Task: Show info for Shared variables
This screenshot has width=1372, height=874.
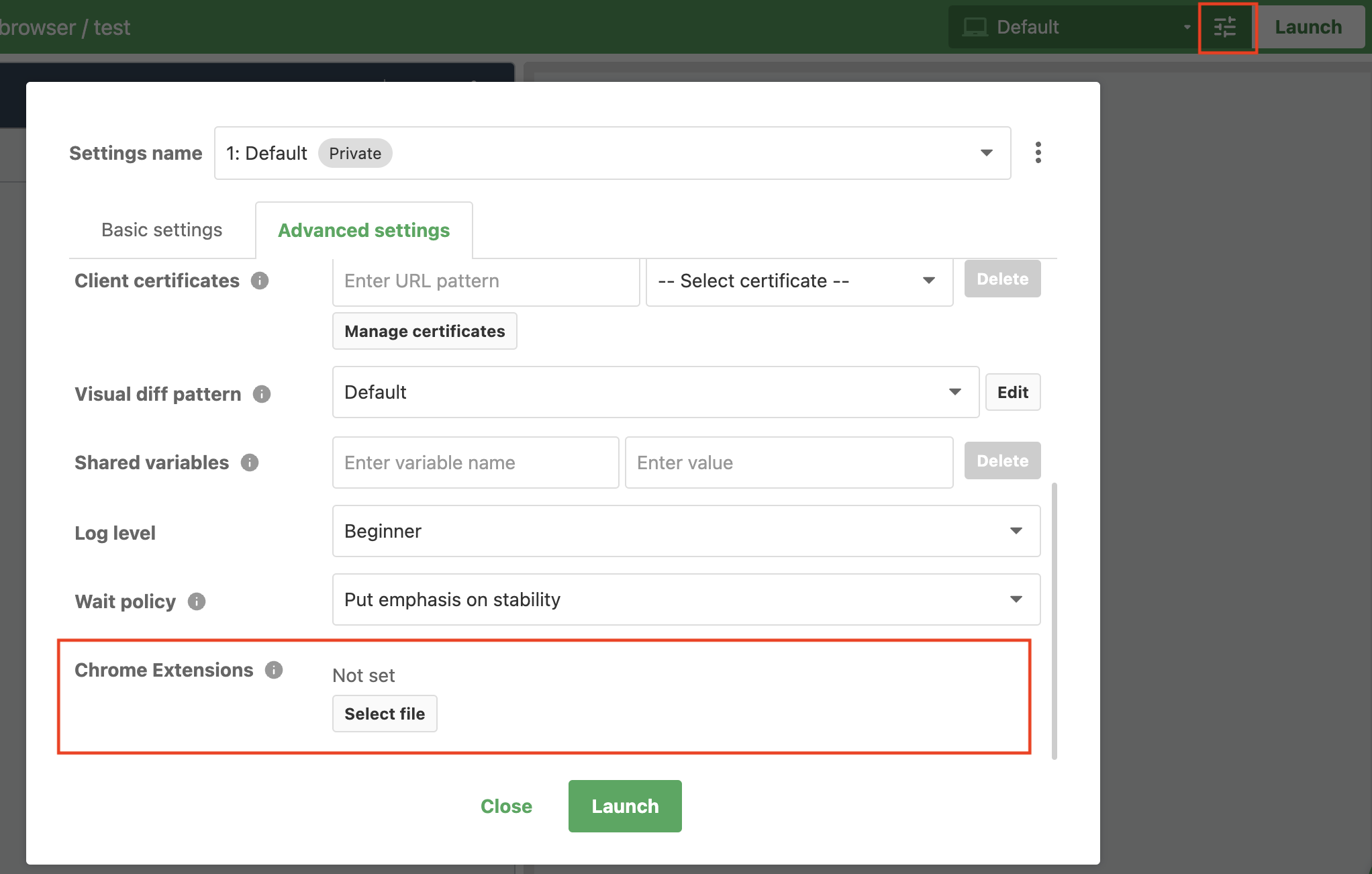Action: click(x=250, y=463)
